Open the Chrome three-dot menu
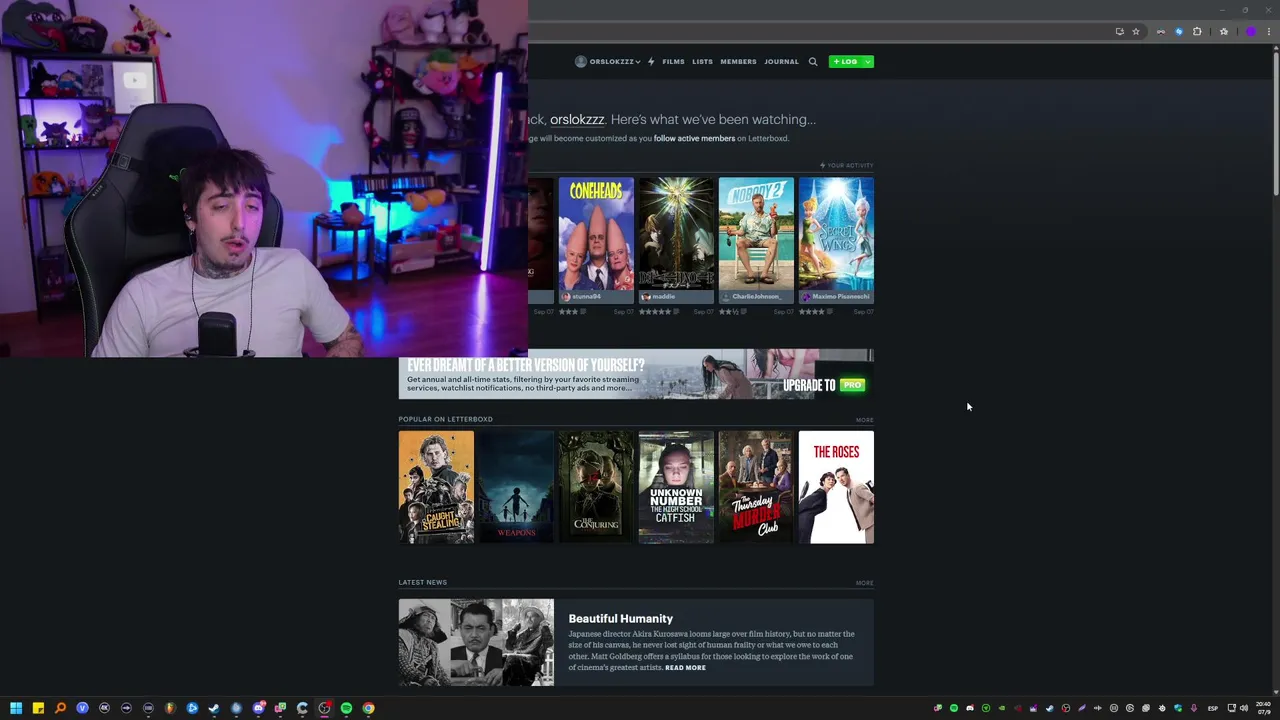This screenshot has width=1280, height=720. [1269, 32]
